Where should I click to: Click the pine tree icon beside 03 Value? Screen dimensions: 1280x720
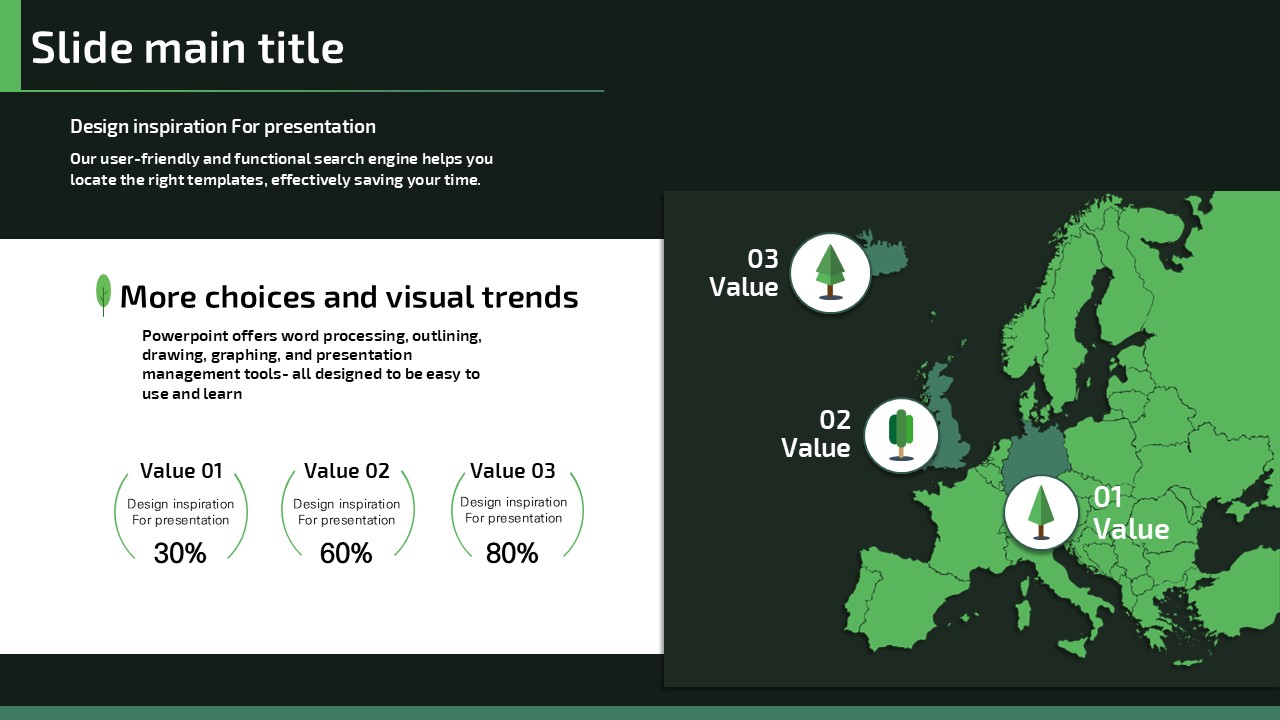(830, 273)
